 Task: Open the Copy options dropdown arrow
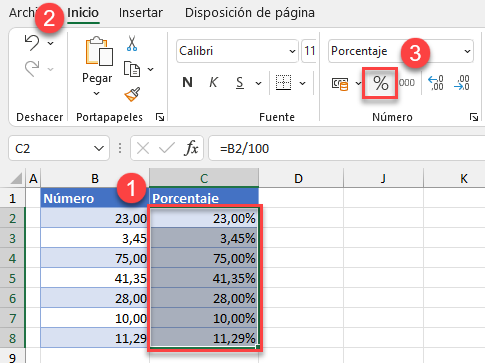(151, 69)
